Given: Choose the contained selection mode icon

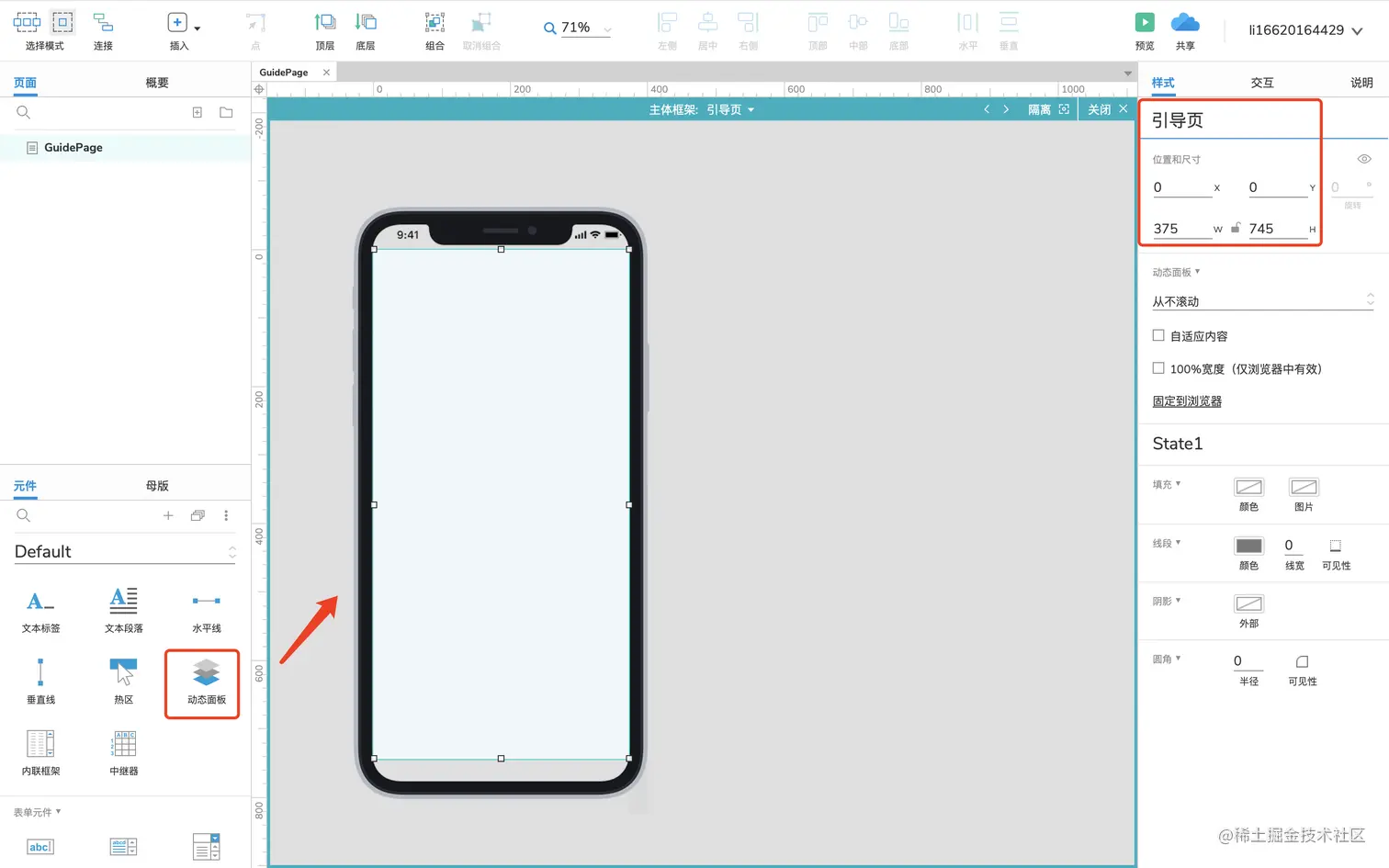Looking at the screenshot, I should pyautogui.click(x=62, y=22).
